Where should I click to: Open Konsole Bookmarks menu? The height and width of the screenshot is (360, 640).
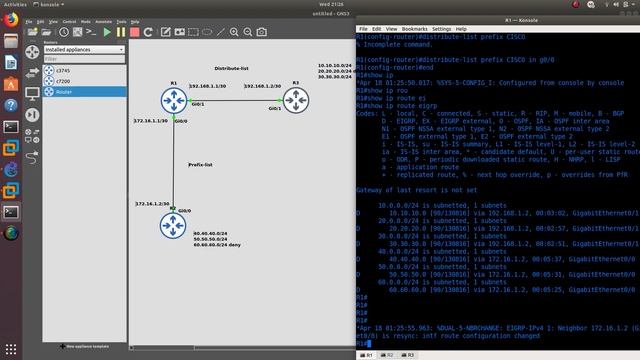click(415, 29)
